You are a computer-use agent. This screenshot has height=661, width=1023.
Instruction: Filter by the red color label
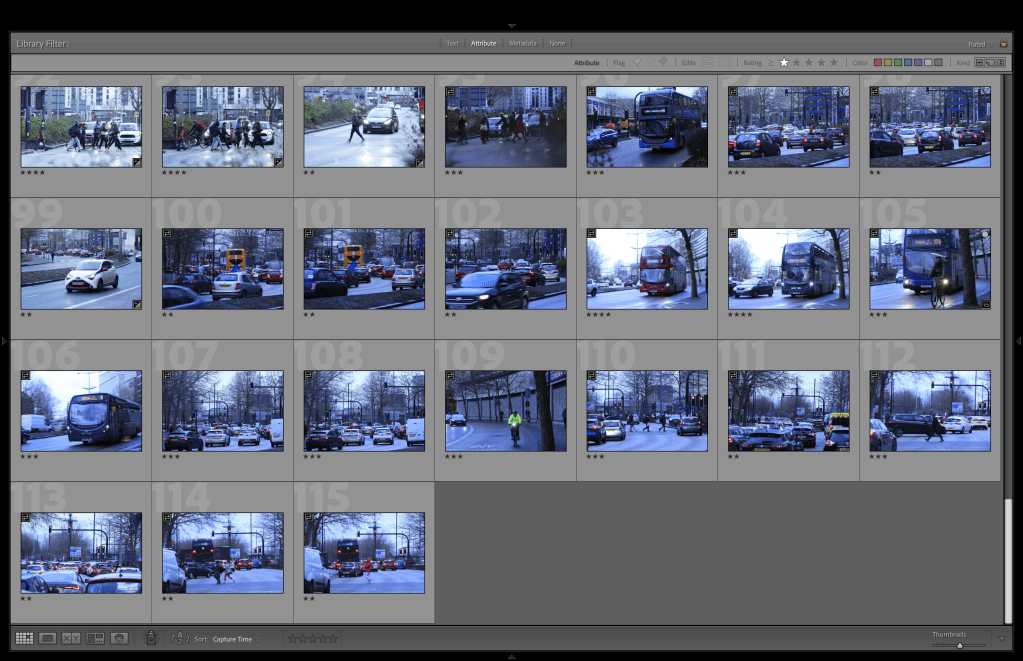click(878, 62)
